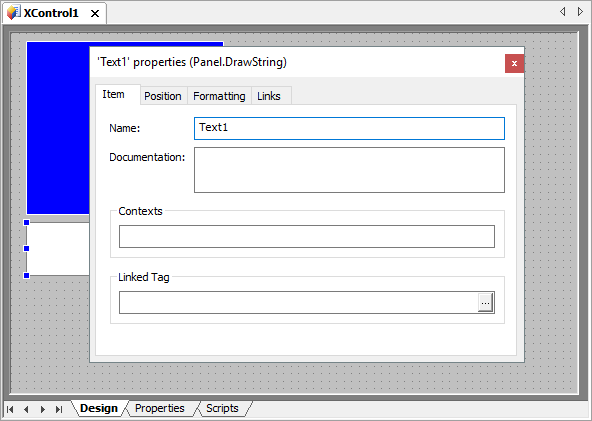The height and width of the screenshot is (421, 592).
Task: Jump to the first bottom tab
Action: point(10,409)
